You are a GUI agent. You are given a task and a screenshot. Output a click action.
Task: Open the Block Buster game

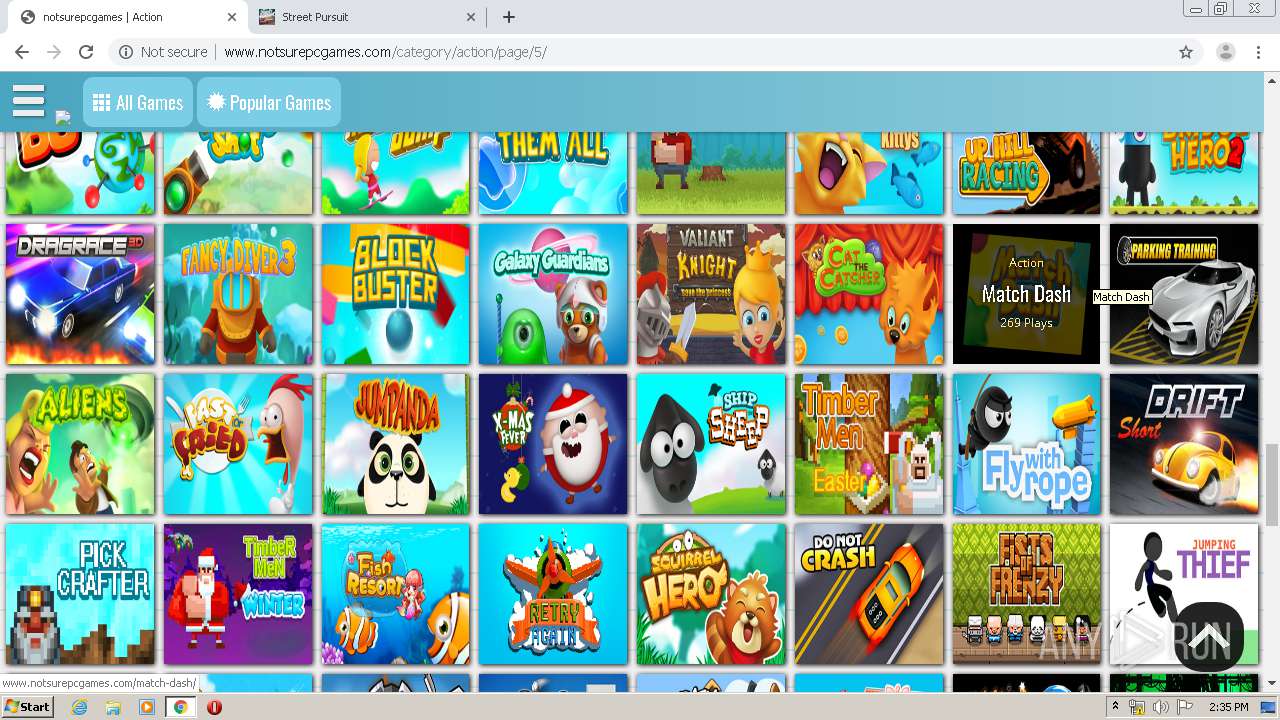tap(396, 294)
